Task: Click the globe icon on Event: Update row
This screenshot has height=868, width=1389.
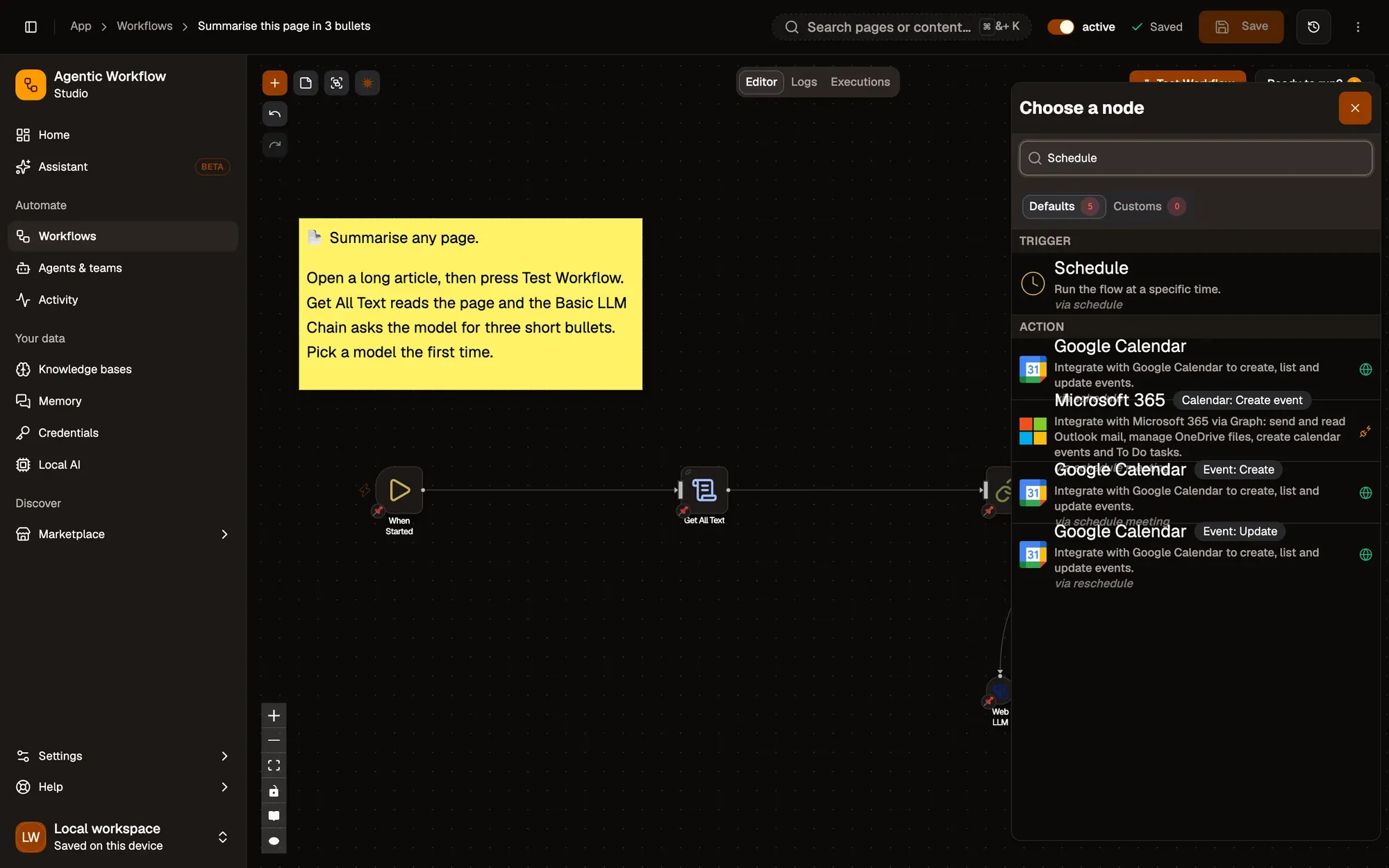Action: (1365, 554)
